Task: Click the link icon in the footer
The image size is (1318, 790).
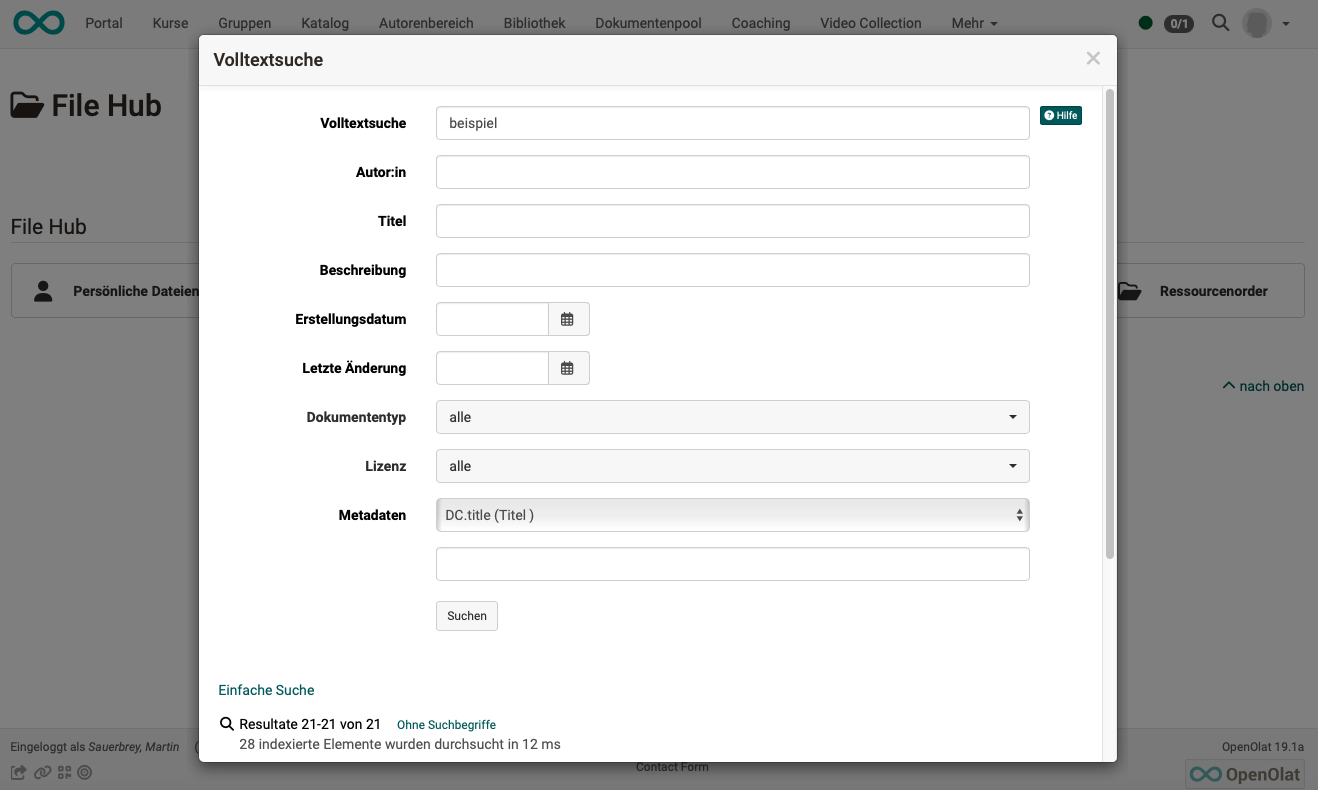Action: [42, 772]
